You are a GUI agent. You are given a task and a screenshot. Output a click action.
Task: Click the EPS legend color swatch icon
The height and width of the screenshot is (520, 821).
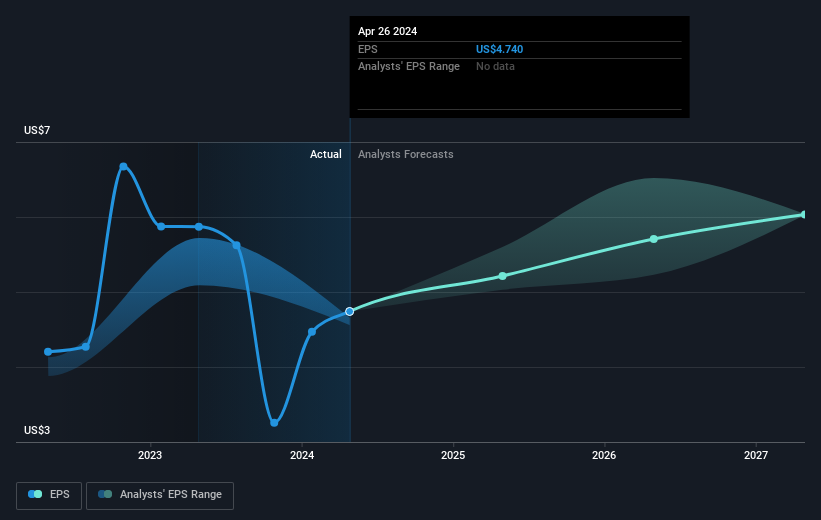click(35, 494)
